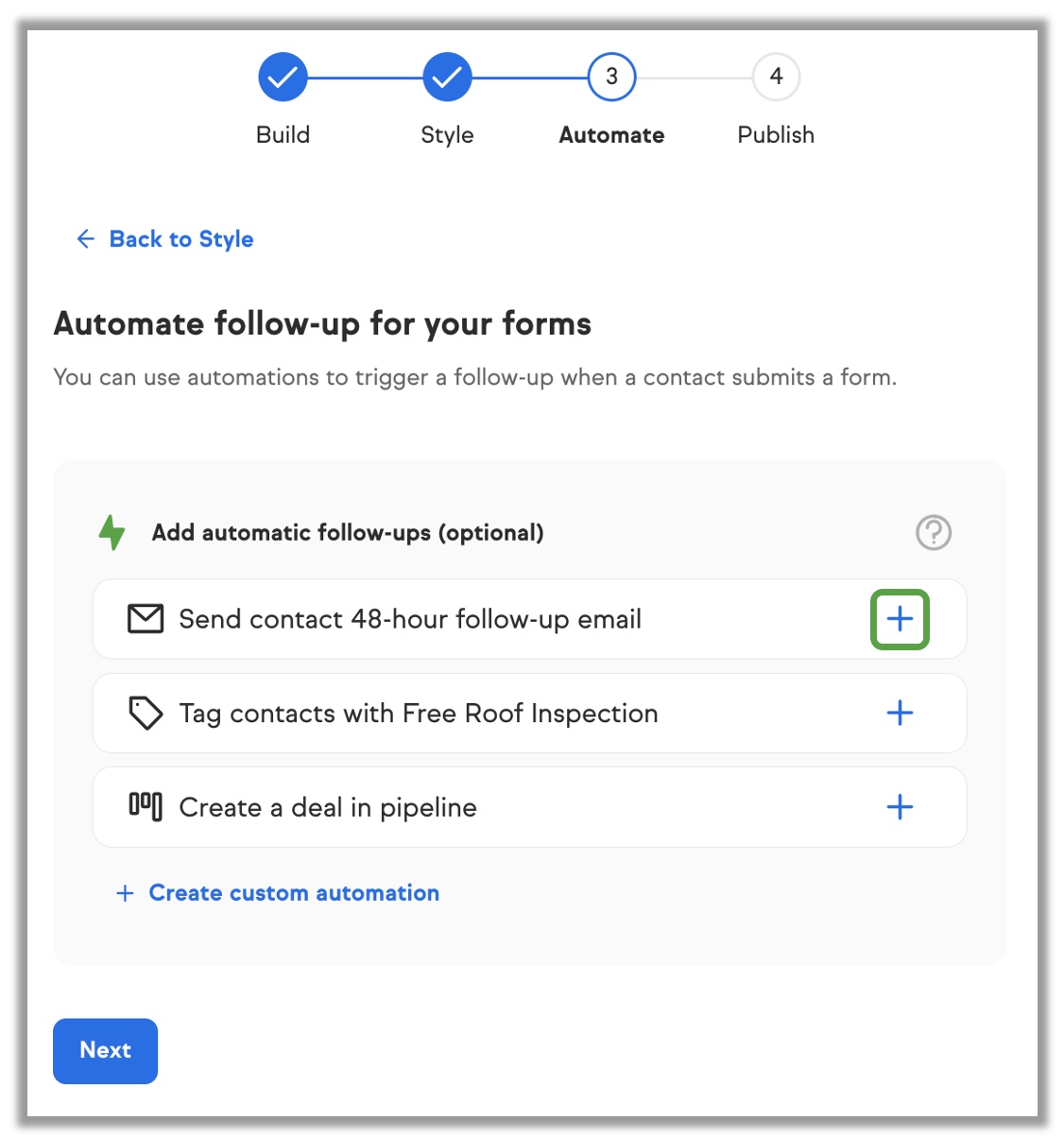The image size is (1064, 1138).
Task: Open the help question mark icon
Action: coord(934,532)
